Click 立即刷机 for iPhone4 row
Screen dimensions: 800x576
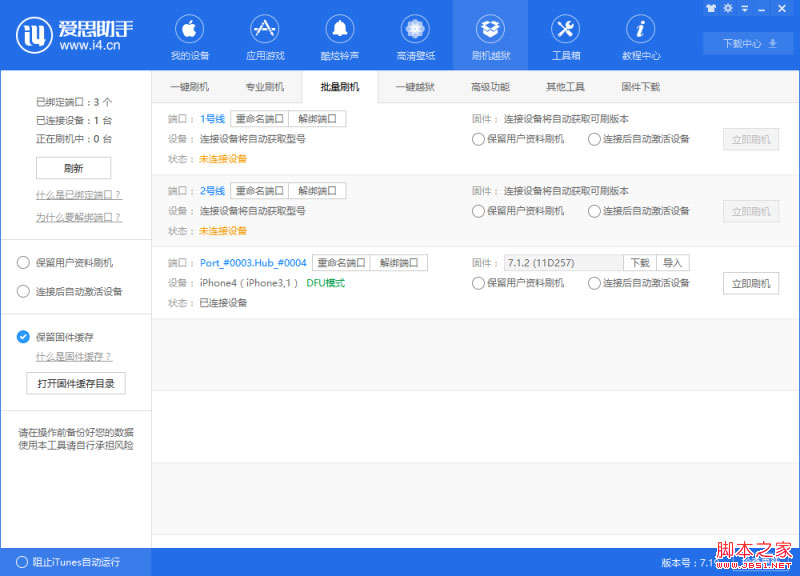point(751,284)
